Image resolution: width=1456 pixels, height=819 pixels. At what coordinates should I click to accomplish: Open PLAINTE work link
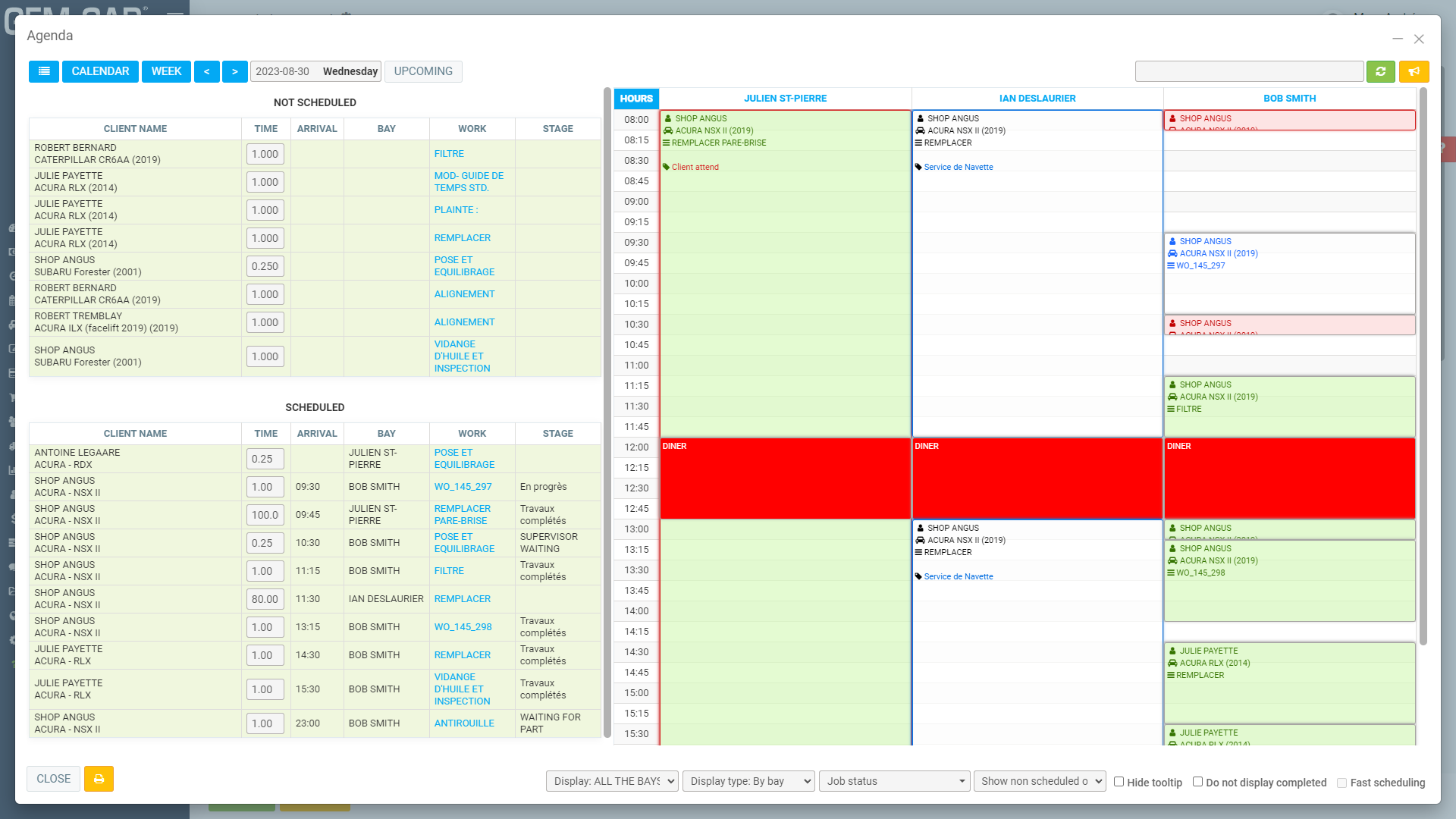pyautogui.click(x=456, y=210)
